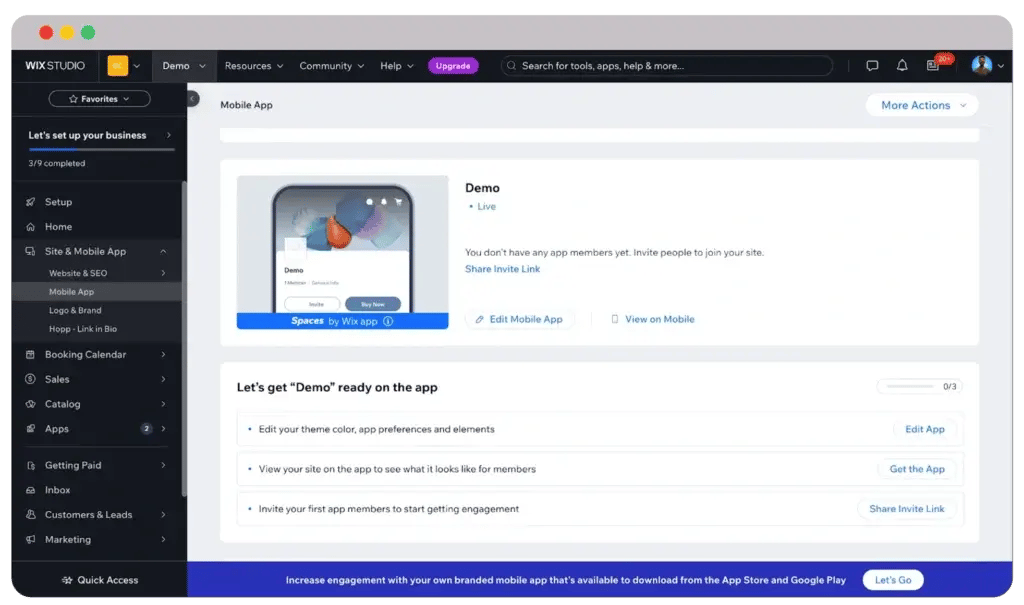This screenshot has width=1024, height=605.
Task: Click the chat messages icon in top bar
Action: point(872,66)
